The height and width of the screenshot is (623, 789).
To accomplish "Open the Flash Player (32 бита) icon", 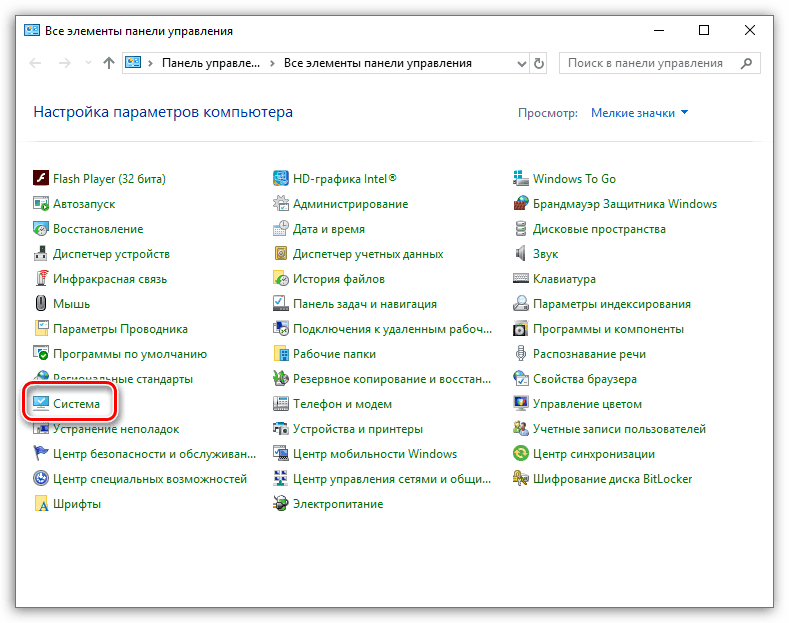I will (x=41, y=178).
